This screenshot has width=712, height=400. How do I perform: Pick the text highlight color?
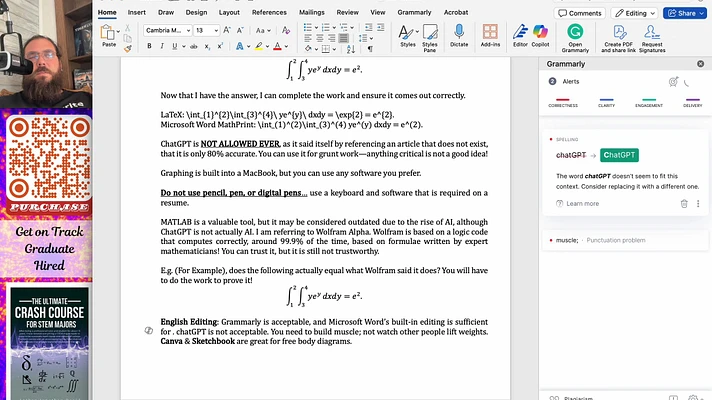click(x=258, y=46)
